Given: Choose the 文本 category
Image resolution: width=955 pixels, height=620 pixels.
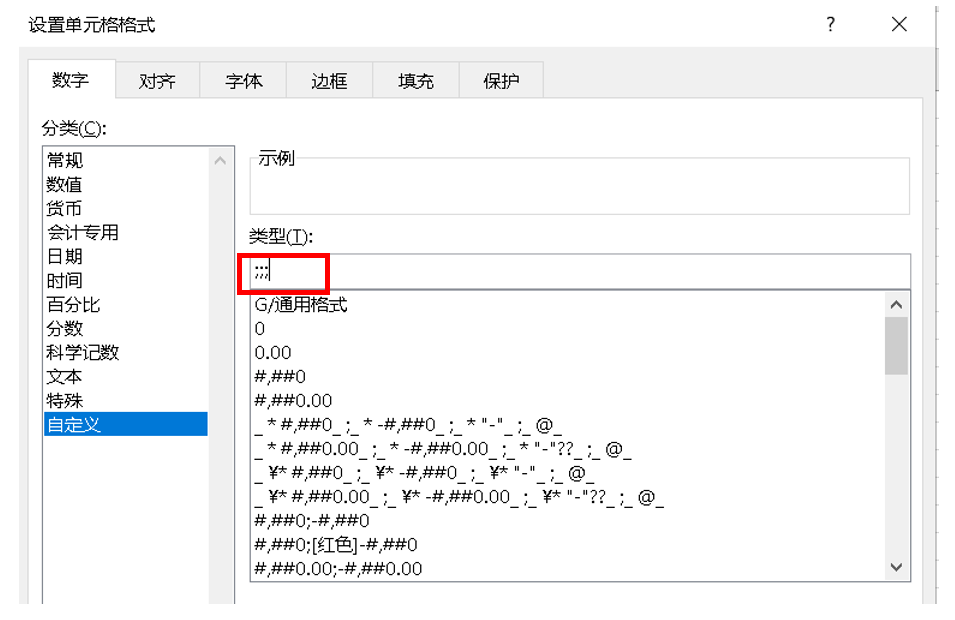Looking at the screenshot, I should (x=126, y=376).
